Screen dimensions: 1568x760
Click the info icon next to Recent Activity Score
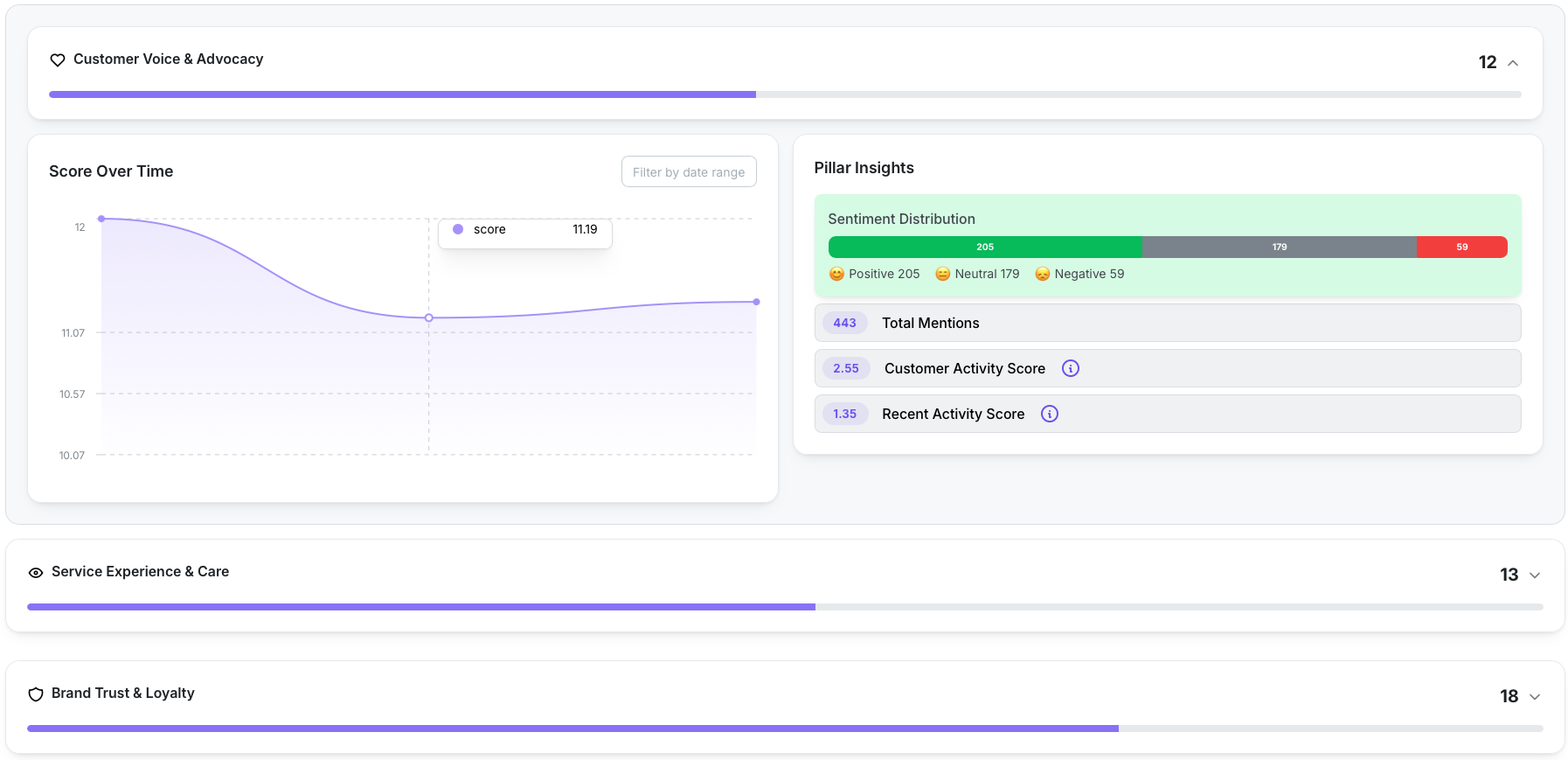click(1050, 414)
